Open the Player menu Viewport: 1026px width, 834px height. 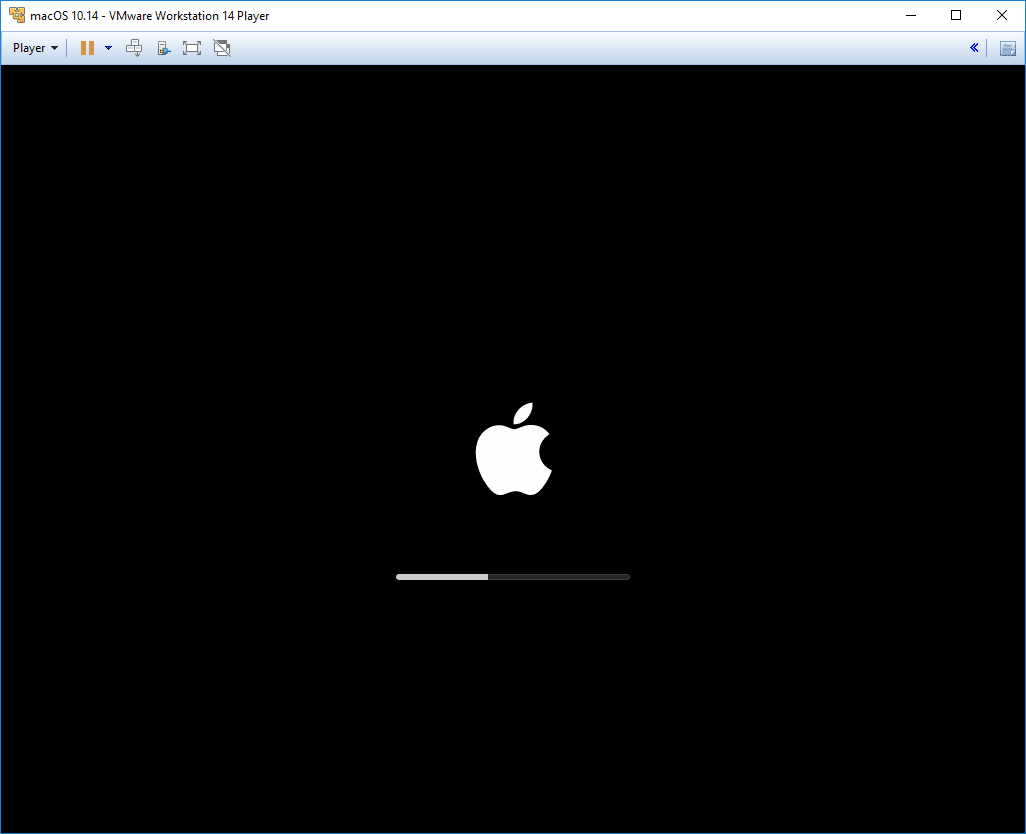pos(35,48)
